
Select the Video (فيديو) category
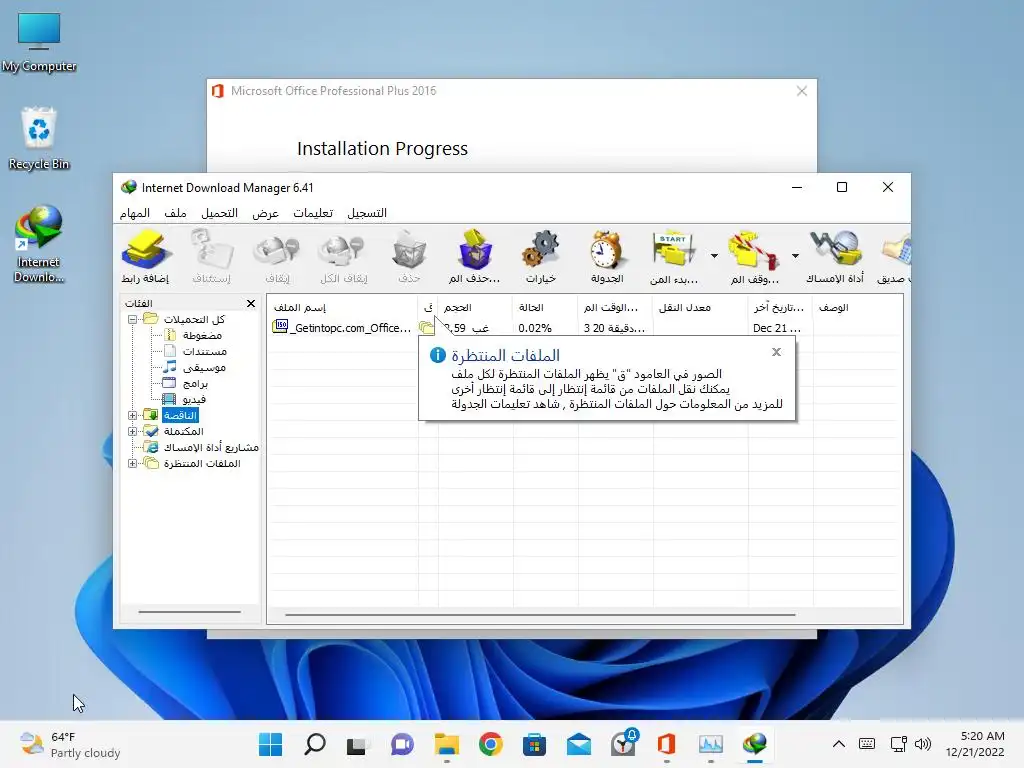pyautogui.click(x=194, y=399)
